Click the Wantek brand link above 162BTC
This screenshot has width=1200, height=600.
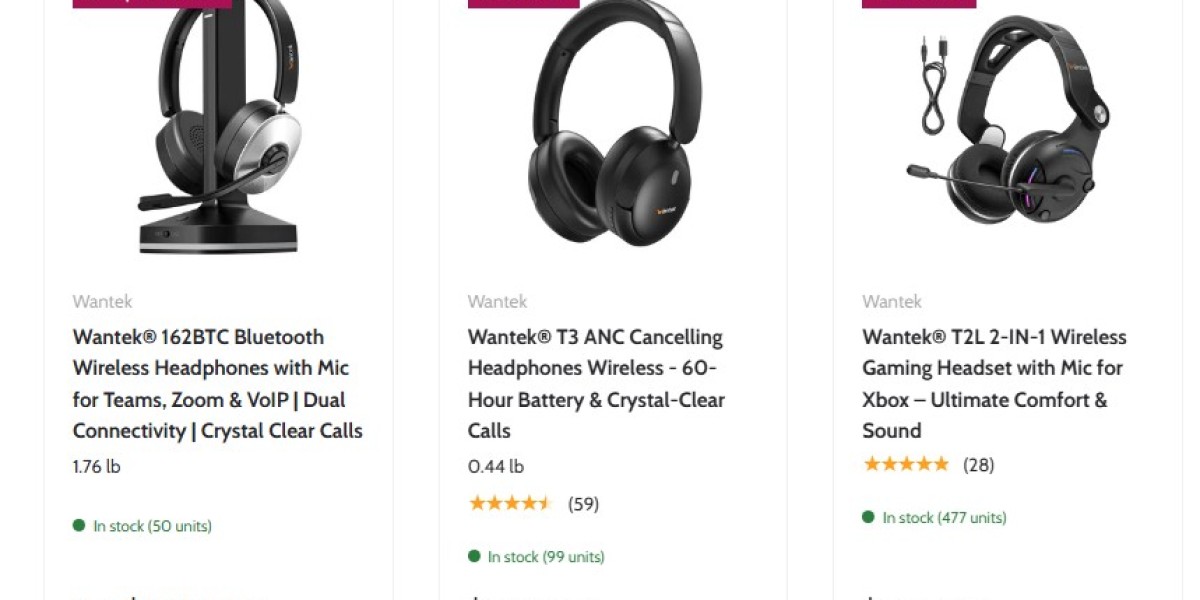pos(102,301)
